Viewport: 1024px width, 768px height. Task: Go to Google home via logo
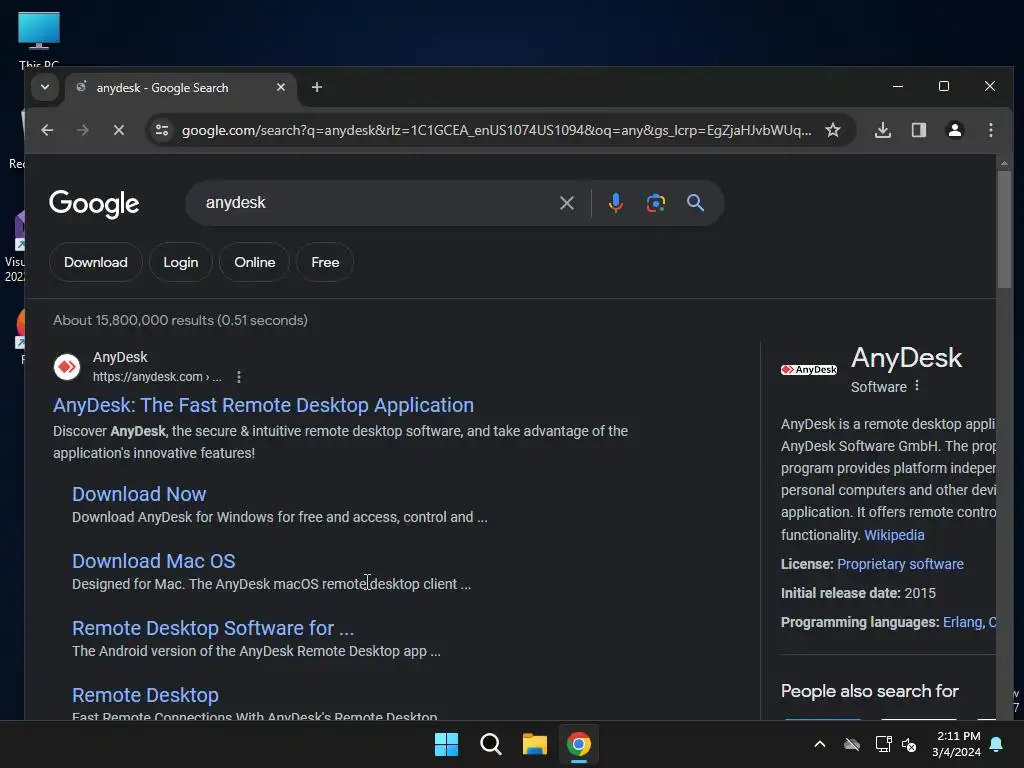click(94, 203)
